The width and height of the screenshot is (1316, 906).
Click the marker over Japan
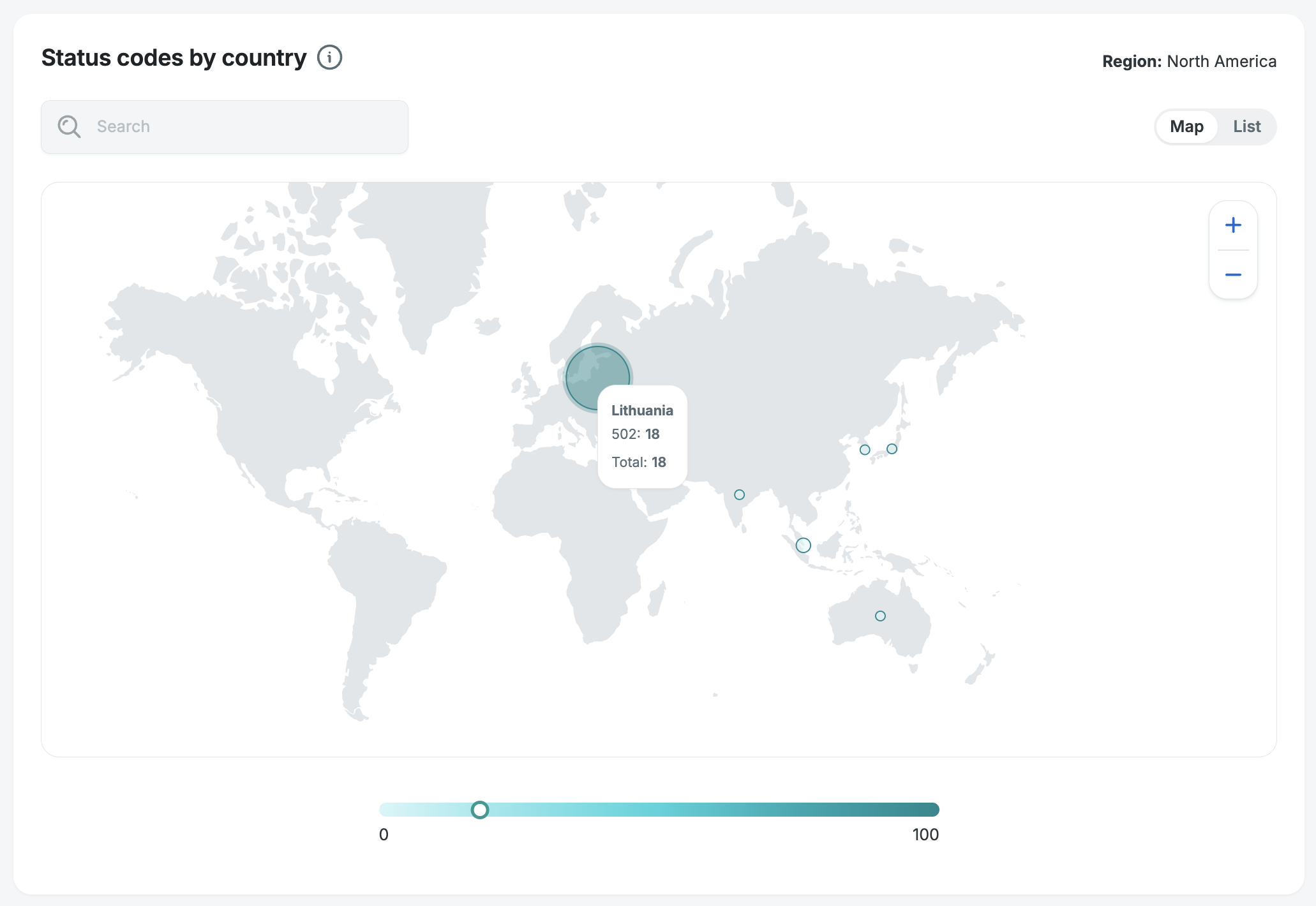pos(892,449)
